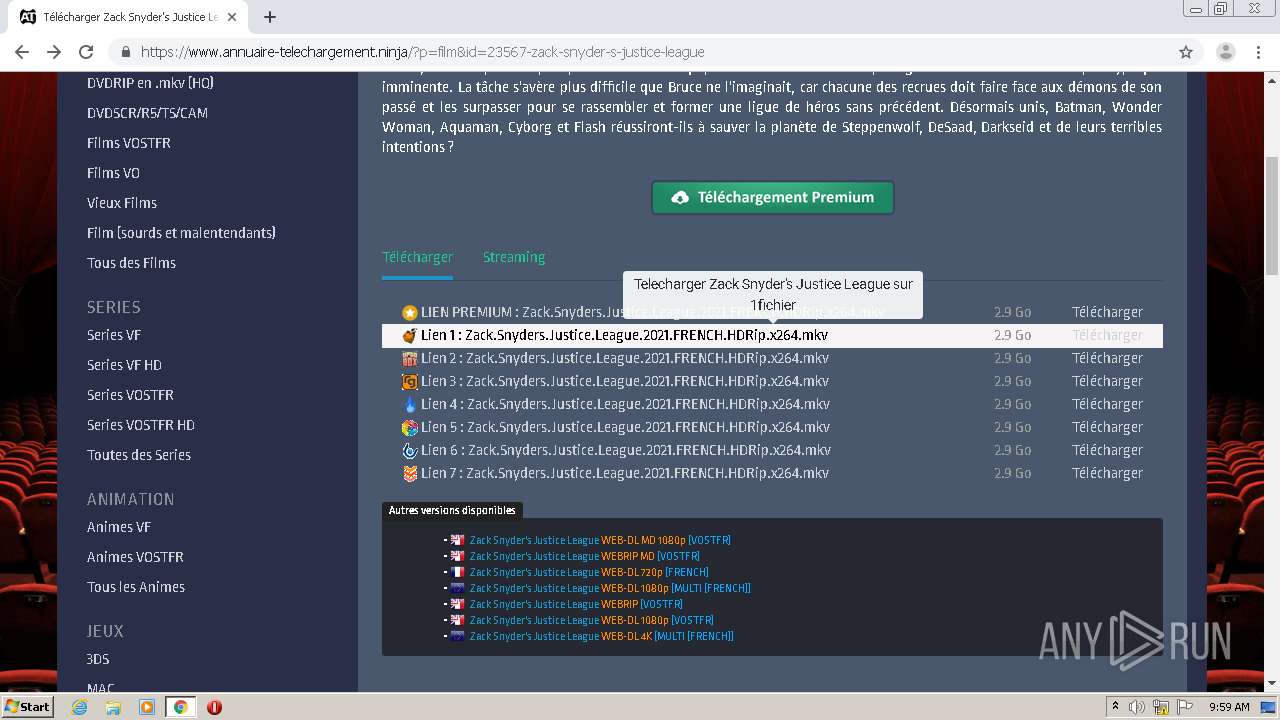Click Télécharger on the Lien 7 row

(x=1107, y=473)
